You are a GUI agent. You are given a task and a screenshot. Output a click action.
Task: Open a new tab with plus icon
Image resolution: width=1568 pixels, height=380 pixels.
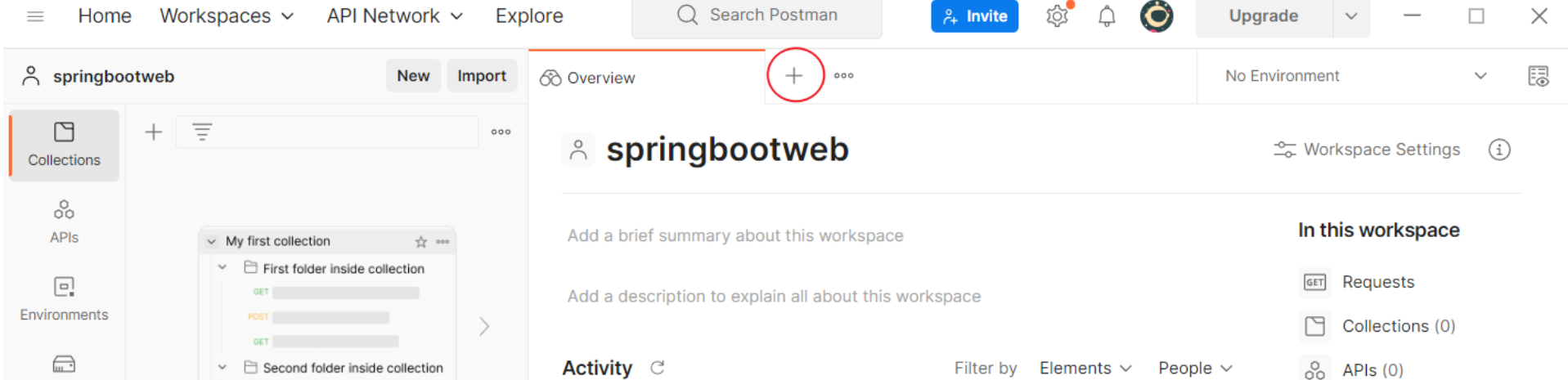point(794,75)
